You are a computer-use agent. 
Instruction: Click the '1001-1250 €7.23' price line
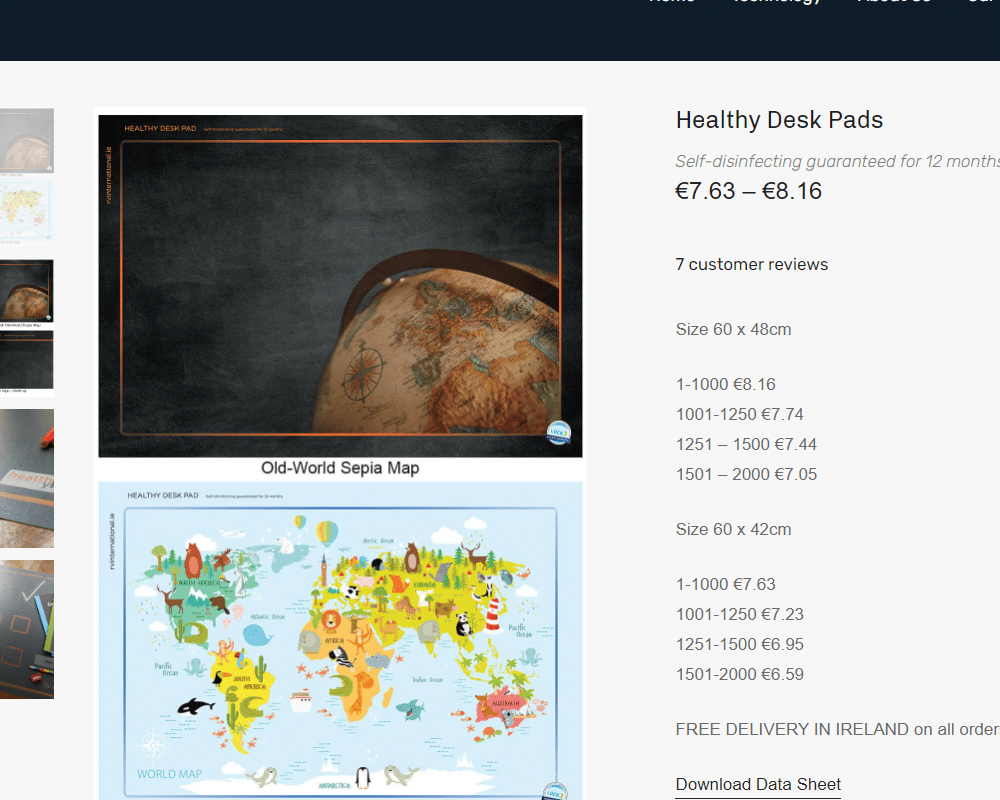[x=740, y=614]
